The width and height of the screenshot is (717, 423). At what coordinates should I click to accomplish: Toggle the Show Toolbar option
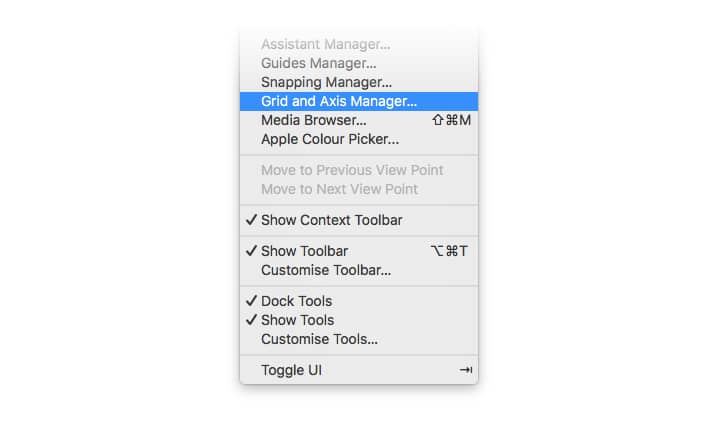point(359,251)
